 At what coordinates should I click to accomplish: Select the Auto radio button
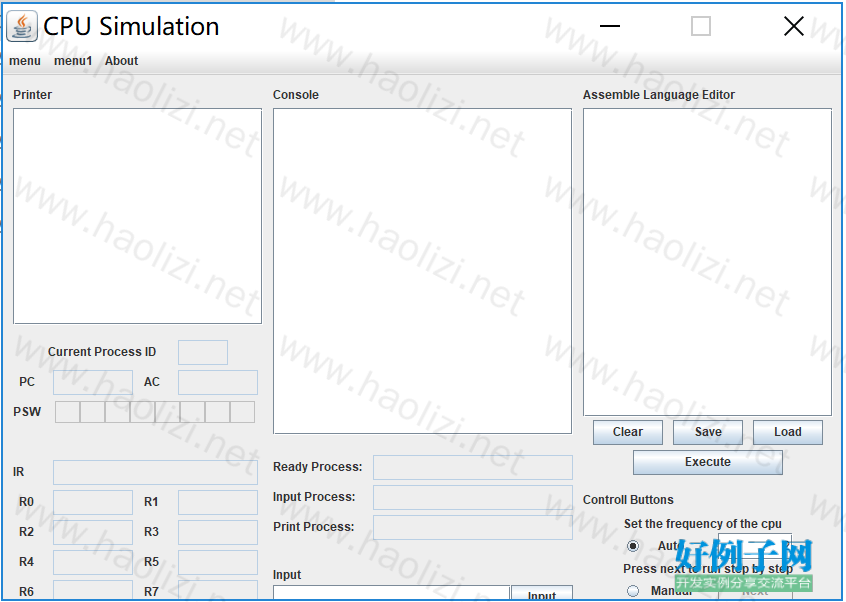pos(633,546)
